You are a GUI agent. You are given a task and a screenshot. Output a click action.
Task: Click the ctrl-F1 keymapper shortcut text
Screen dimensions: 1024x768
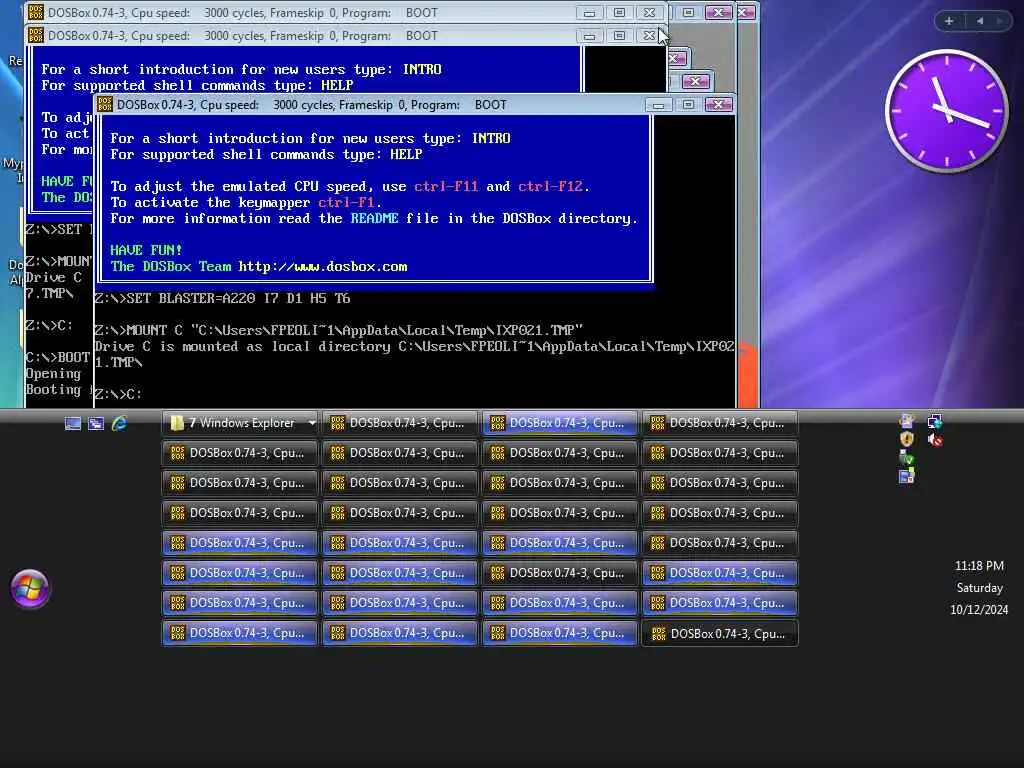click(346, 202)
